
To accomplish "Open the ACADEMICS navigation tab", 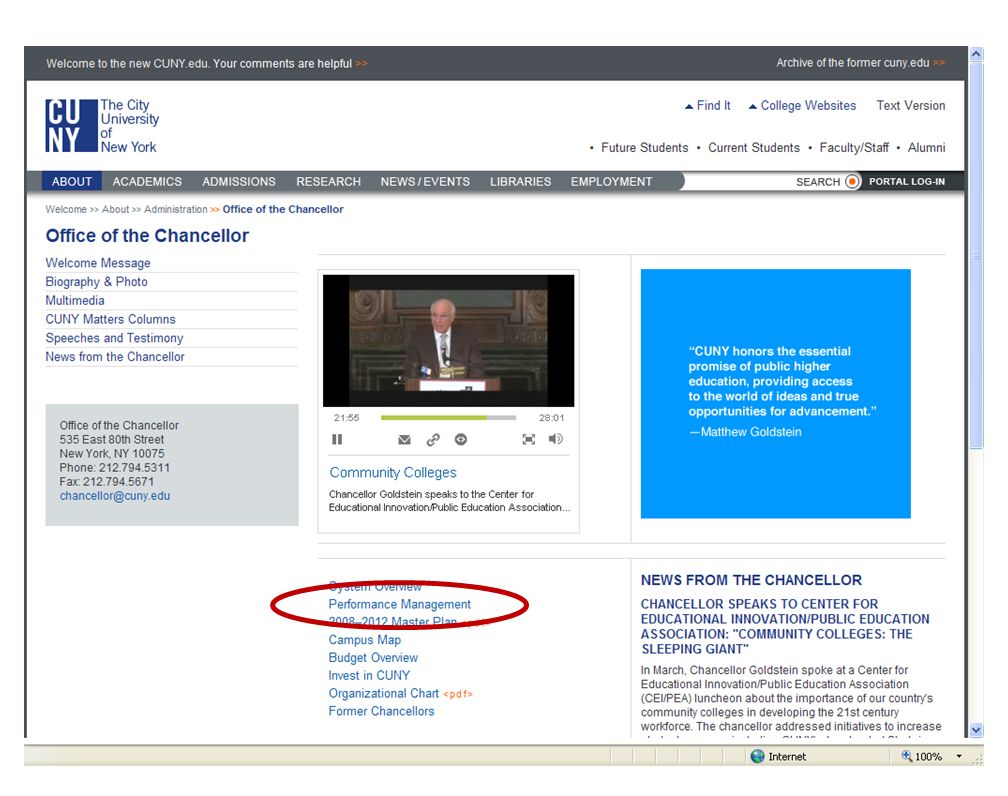I will click(x=147, y=182).
